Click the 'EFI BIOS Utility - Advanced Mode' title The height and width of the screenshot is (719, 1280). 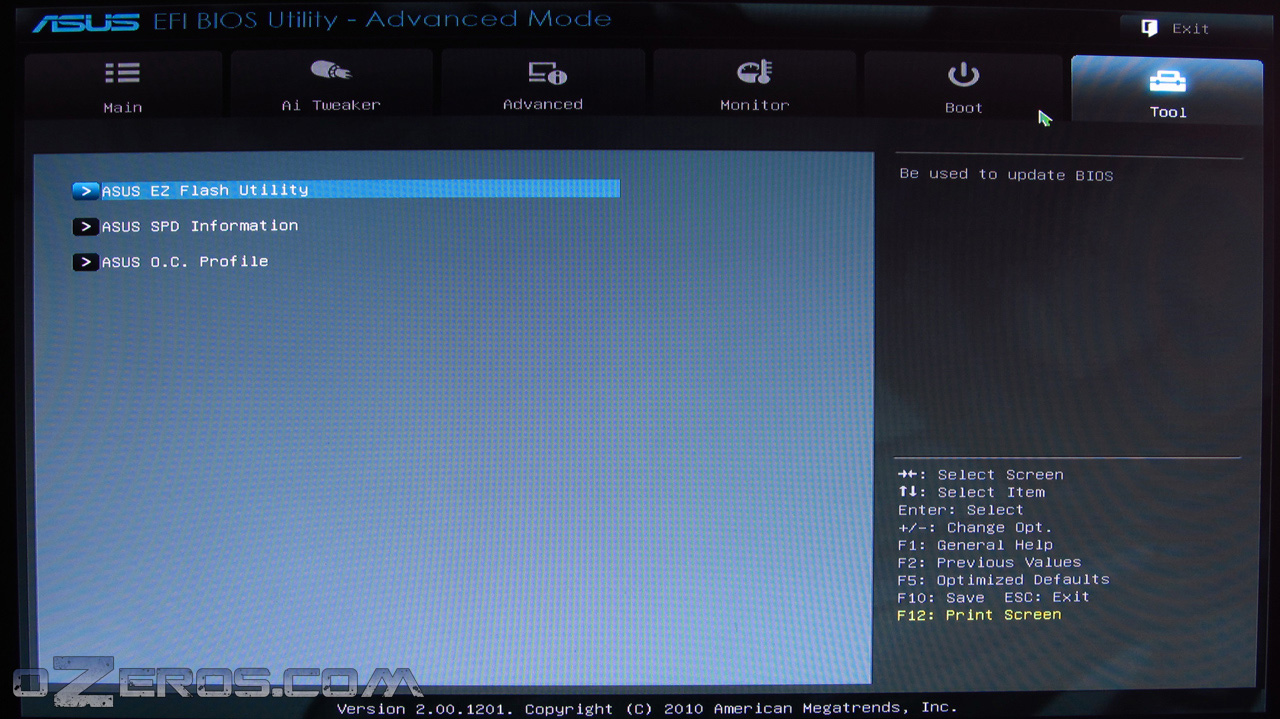tap(382, 20)
